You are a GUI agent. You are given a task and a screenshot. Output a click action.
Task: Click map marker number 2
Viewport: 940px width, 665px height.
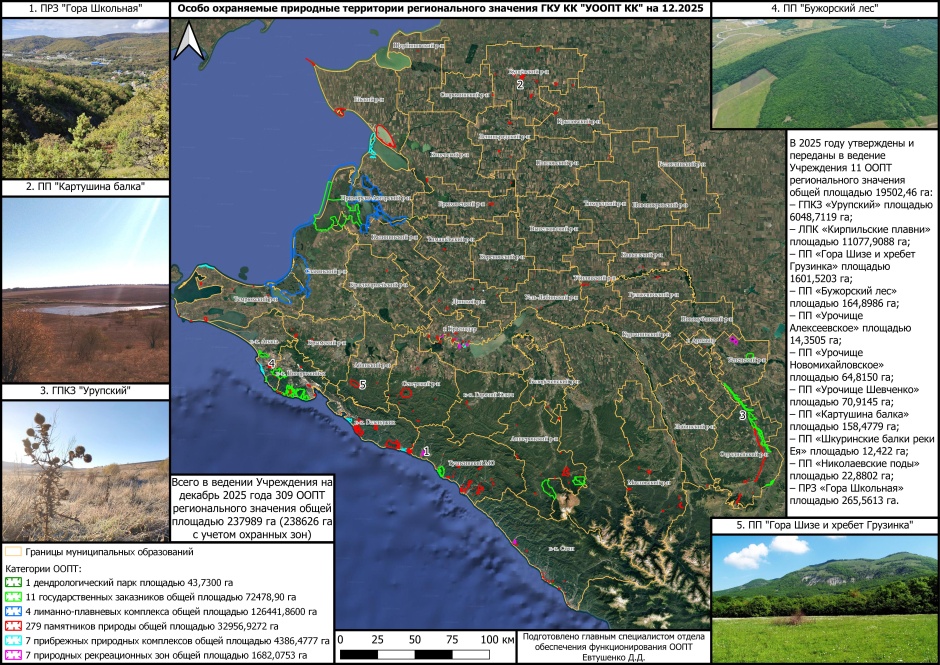coord(520,85)
